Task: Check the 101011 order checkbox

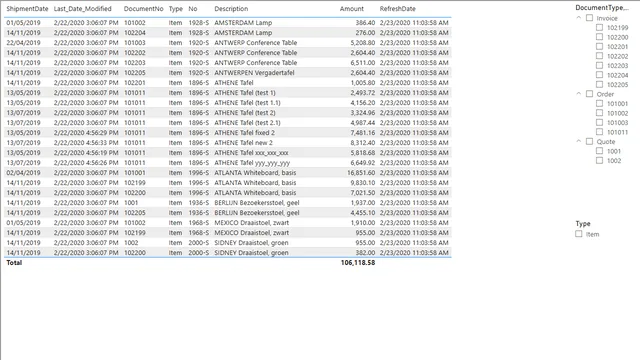Action: pyautogui.click(x=599, y=132)
